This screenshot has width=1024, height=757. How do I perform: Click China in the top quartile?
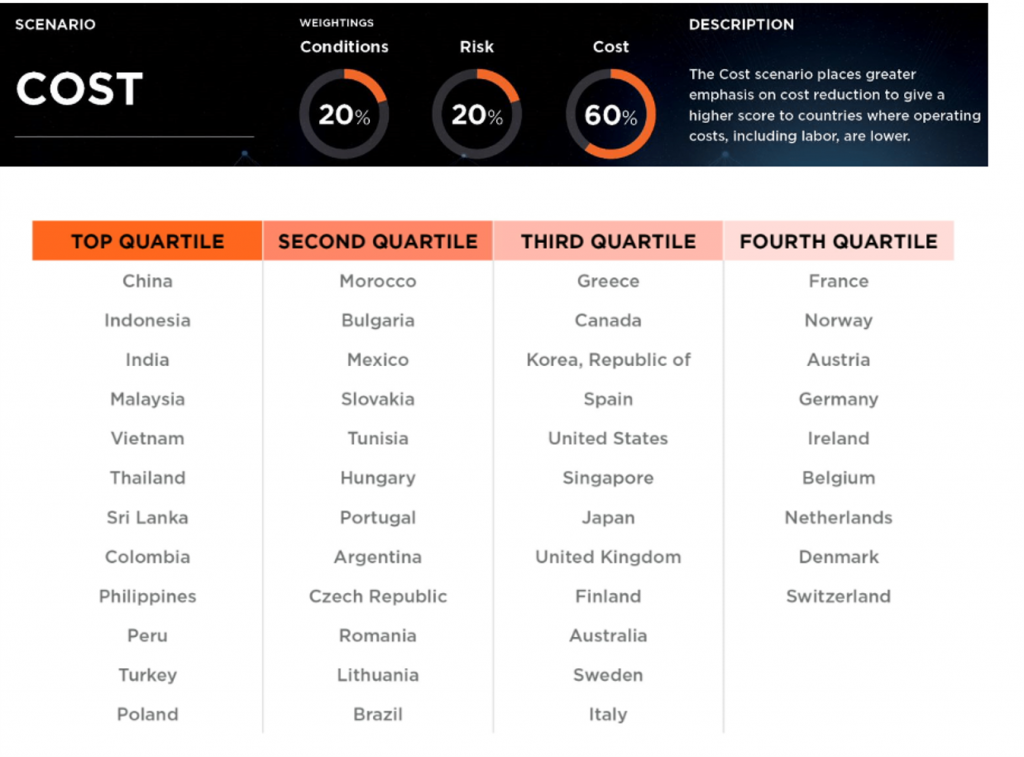[x=148, y=281]
